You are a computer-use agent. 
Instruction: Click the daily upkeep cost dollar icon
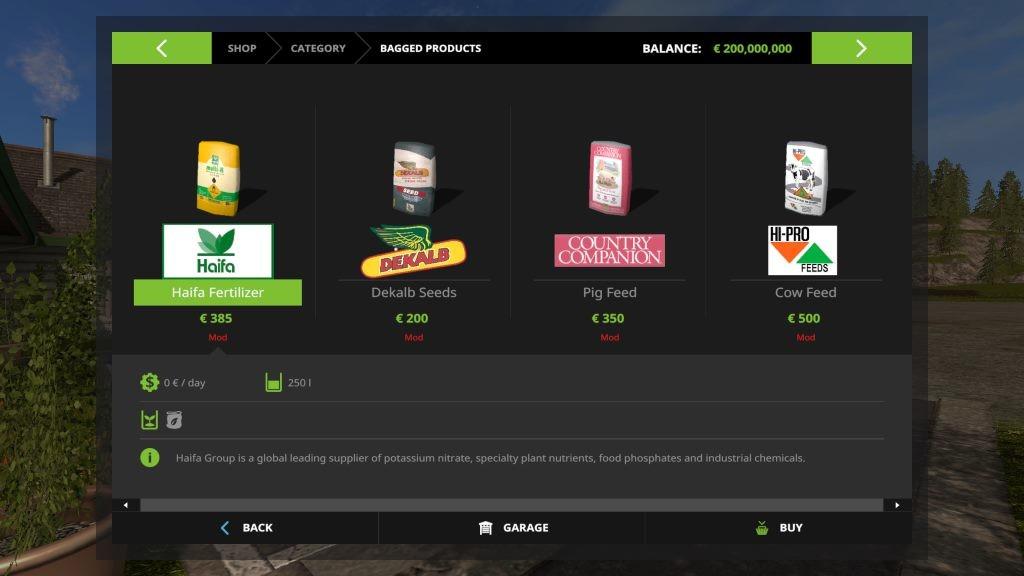coord(150,382)
